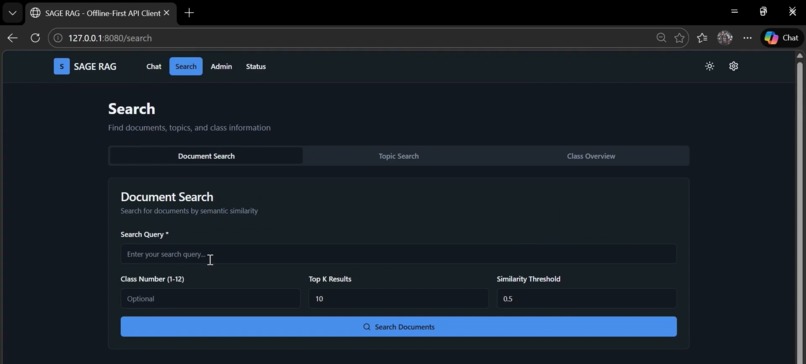Open the Copilot Chat button
Screen dimensions: 806x364
coord(782,38)
